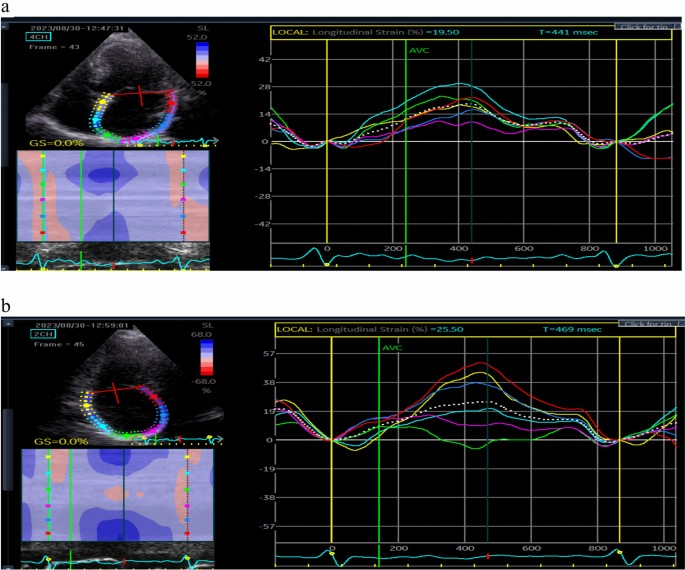685x570 pixels.
Task: Select the 2CH view label box
Action: coord(43,334)
